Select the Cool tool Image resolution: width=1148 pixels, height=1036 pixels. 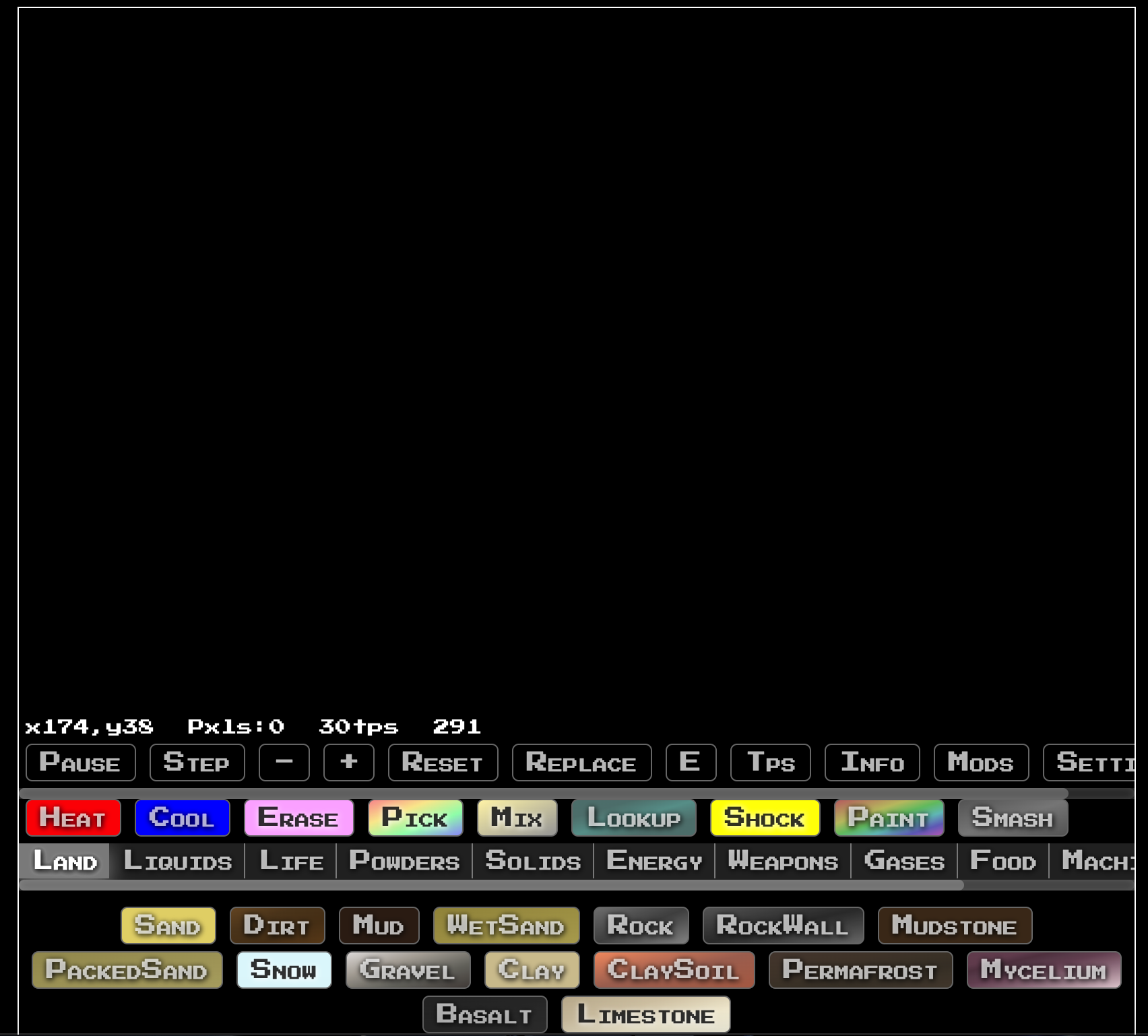(182, 818)
